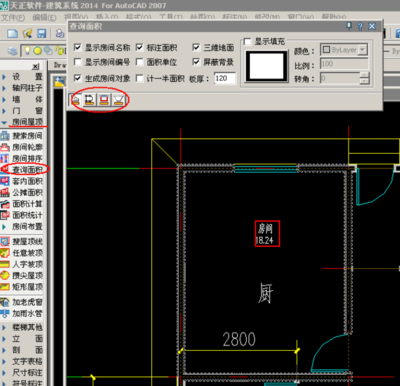Expand the 文字表格 menu group

(22, 361)
